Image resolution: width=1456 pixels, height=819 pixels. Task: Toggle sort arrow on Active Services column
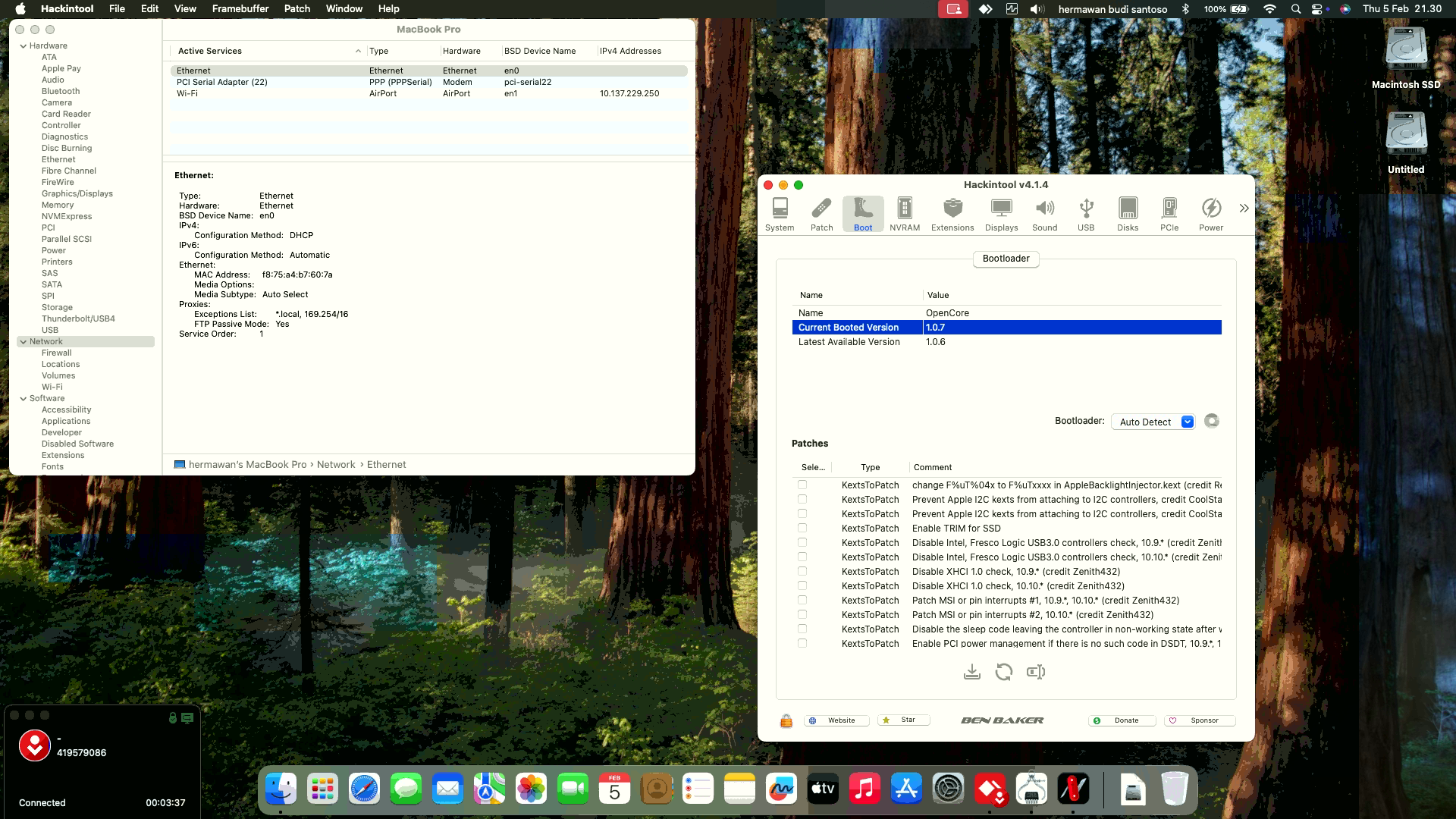point(358,51)
